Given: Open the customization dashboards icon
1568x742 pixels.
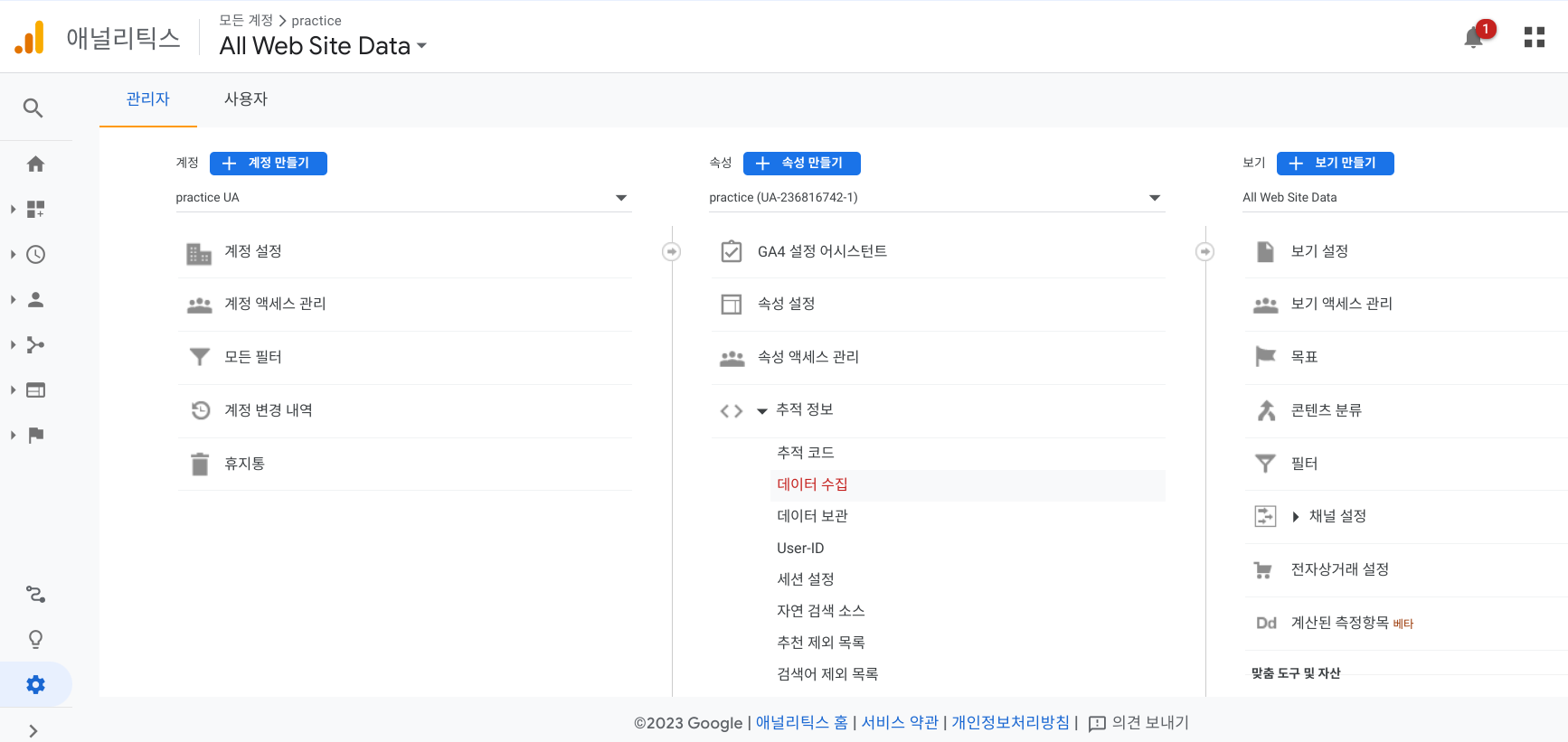Looking at the screenshot, I should click(x=35, y=209).
